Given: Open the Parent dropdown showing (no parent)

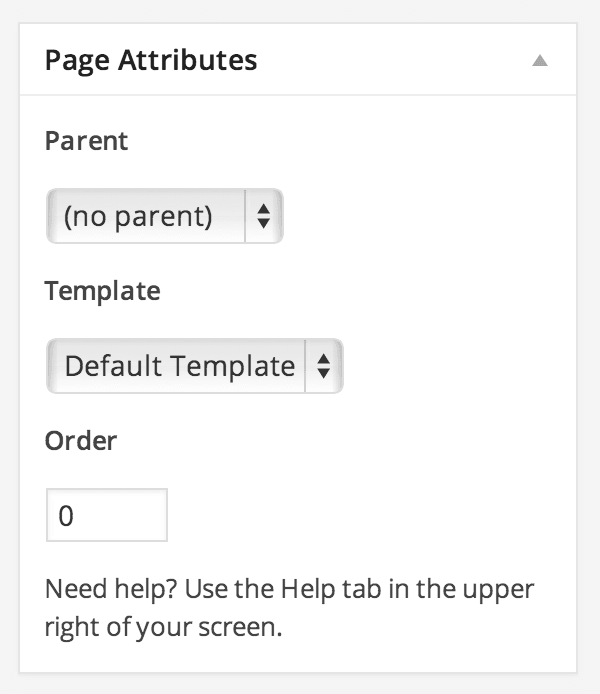Looking at the screenshot, I should pos(165,216).
